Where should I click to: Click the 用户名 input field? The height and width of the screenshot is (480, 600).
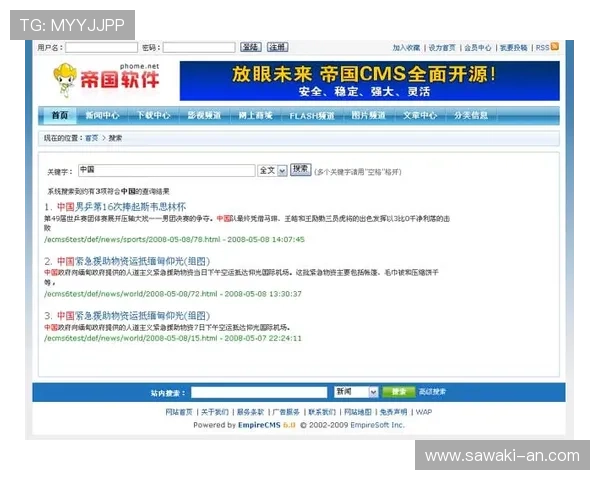tap(101, 47)
